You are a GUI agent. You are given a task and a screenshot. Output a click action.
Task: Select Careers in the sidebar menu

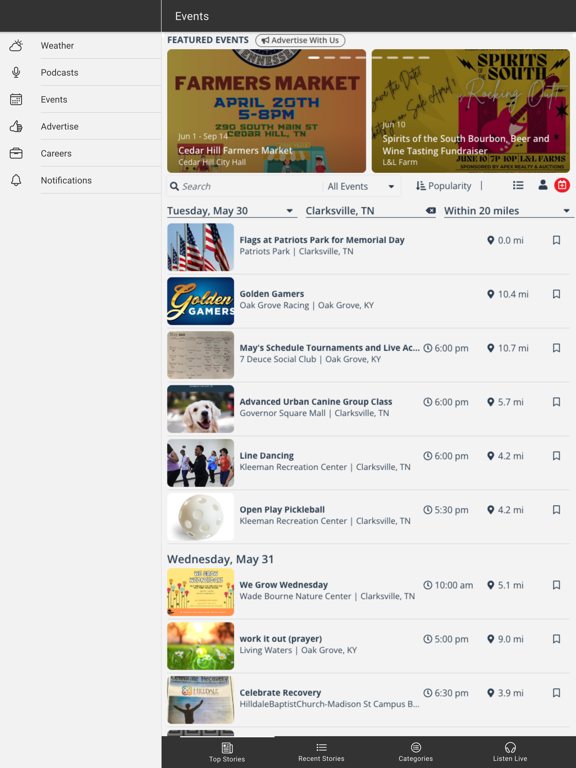(x=56, y=153)
